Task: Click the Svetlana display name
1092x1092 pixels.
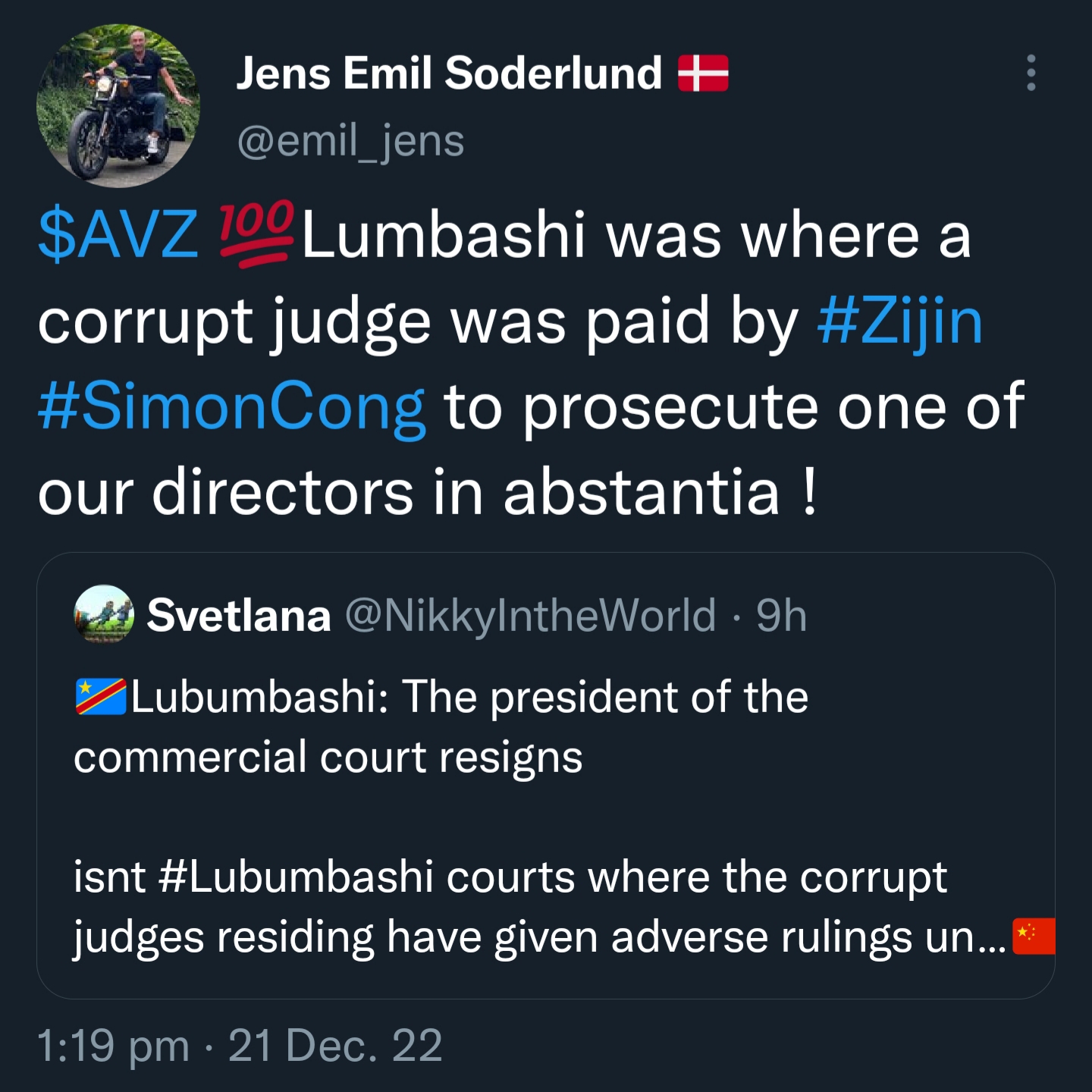Action: pos(239,615)
